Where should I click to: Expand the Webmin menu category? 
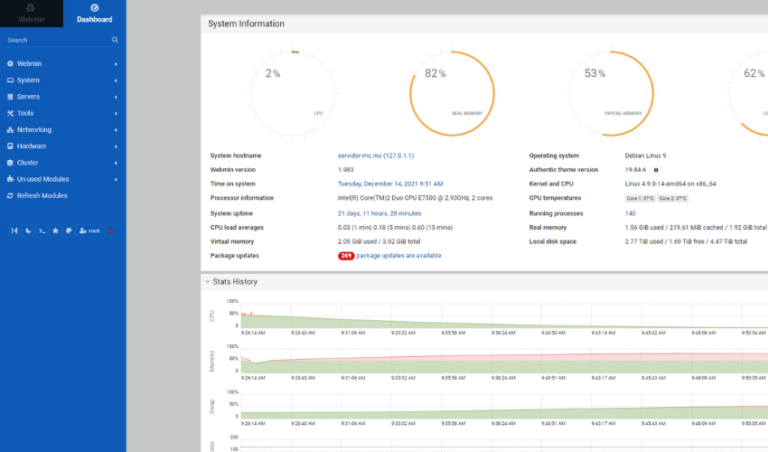[x=63, y=64]
